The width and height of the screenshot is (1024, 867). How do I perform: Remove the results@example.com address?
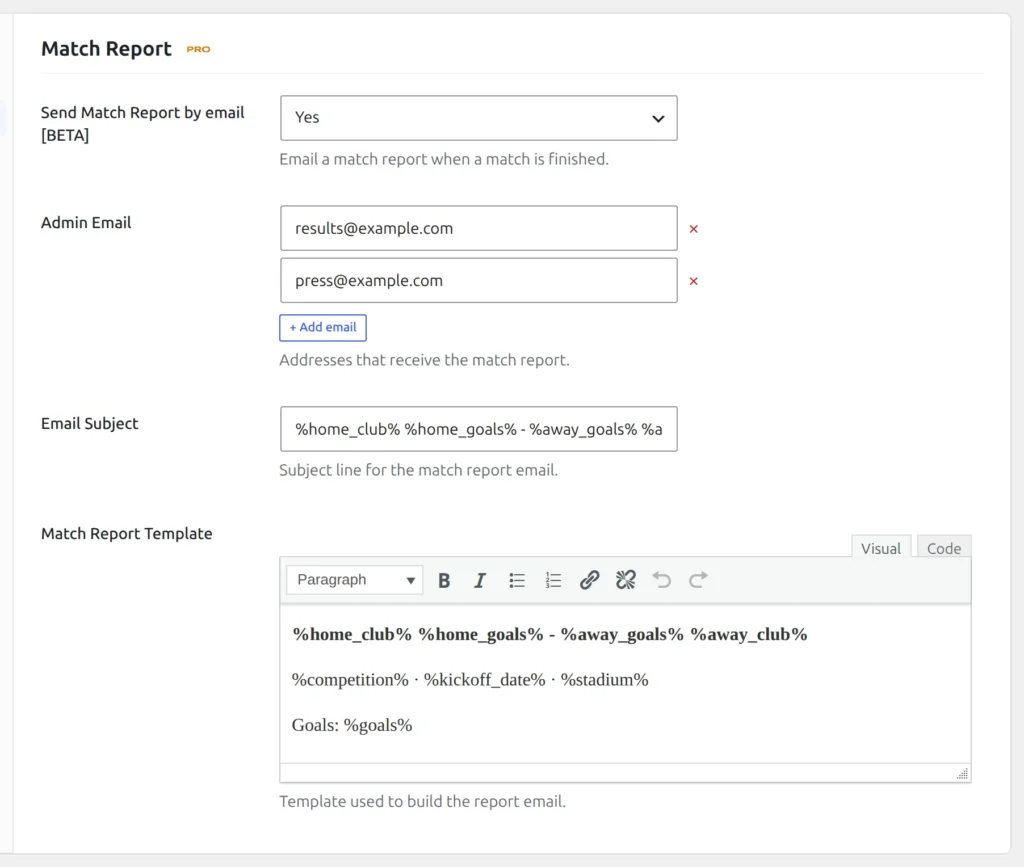(694, 229)
